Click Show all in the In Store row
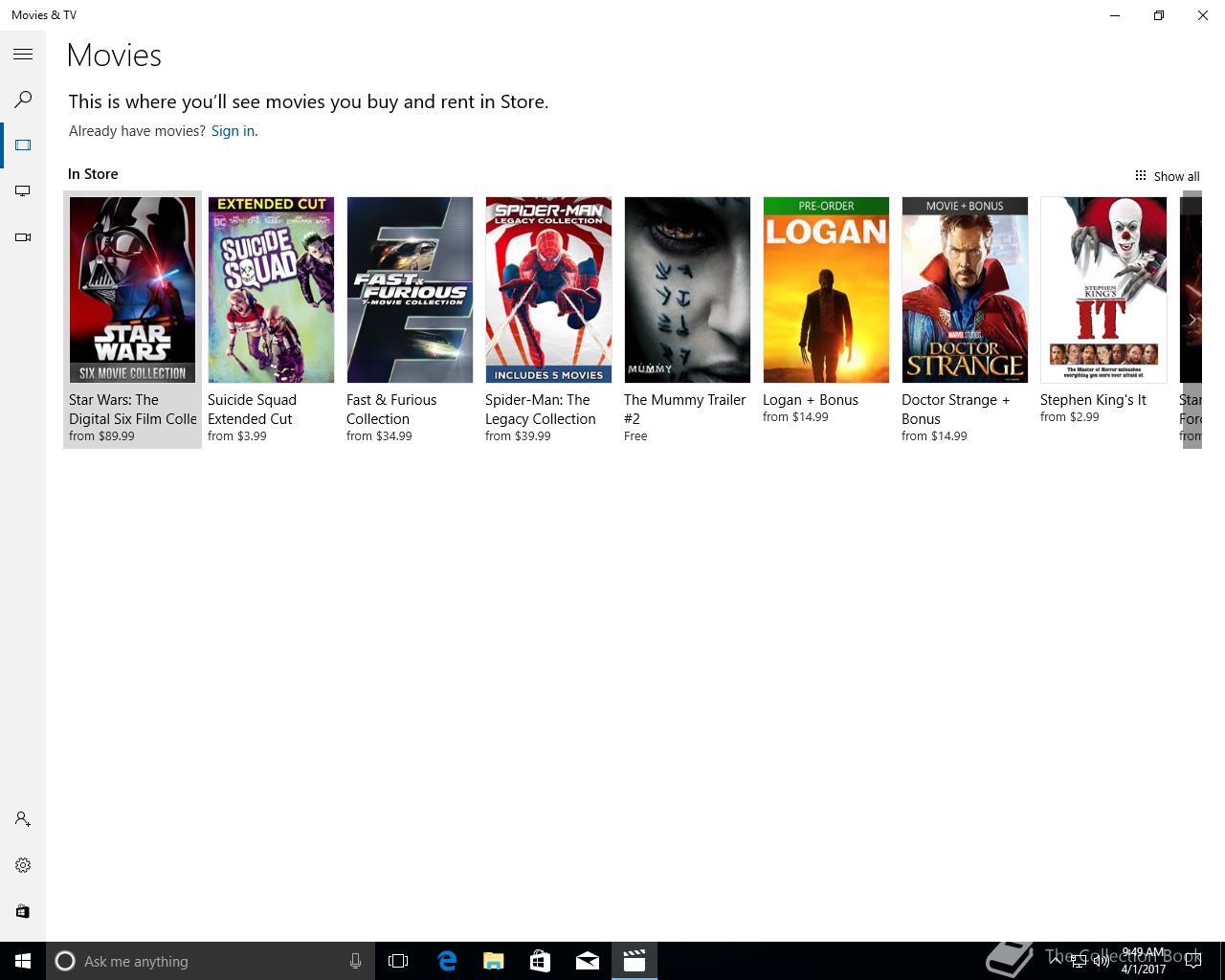The width and height of the screenshot is (1225, 980). (1167, 176)
